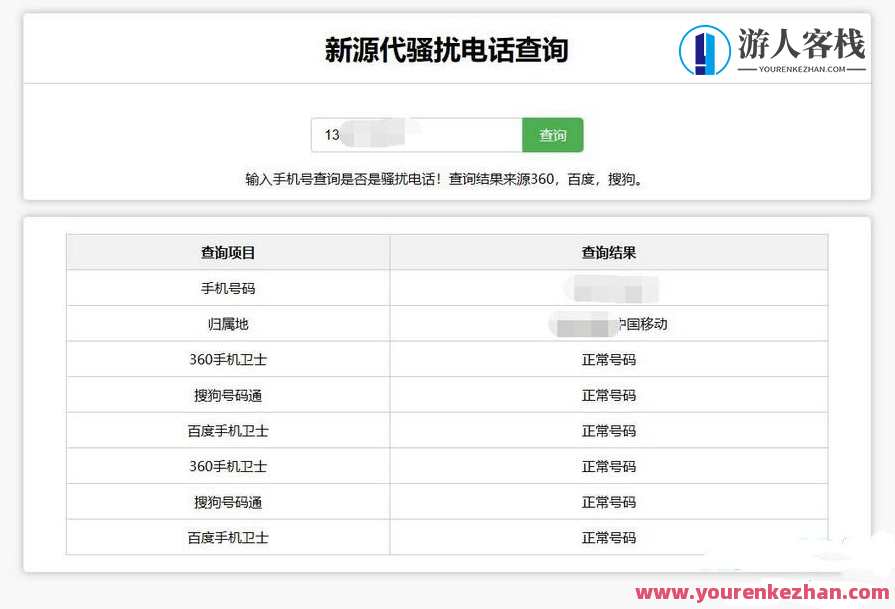Click the second 百度手机卫士 entry
This screenshot has height=609, width=895.
point(227,537)
